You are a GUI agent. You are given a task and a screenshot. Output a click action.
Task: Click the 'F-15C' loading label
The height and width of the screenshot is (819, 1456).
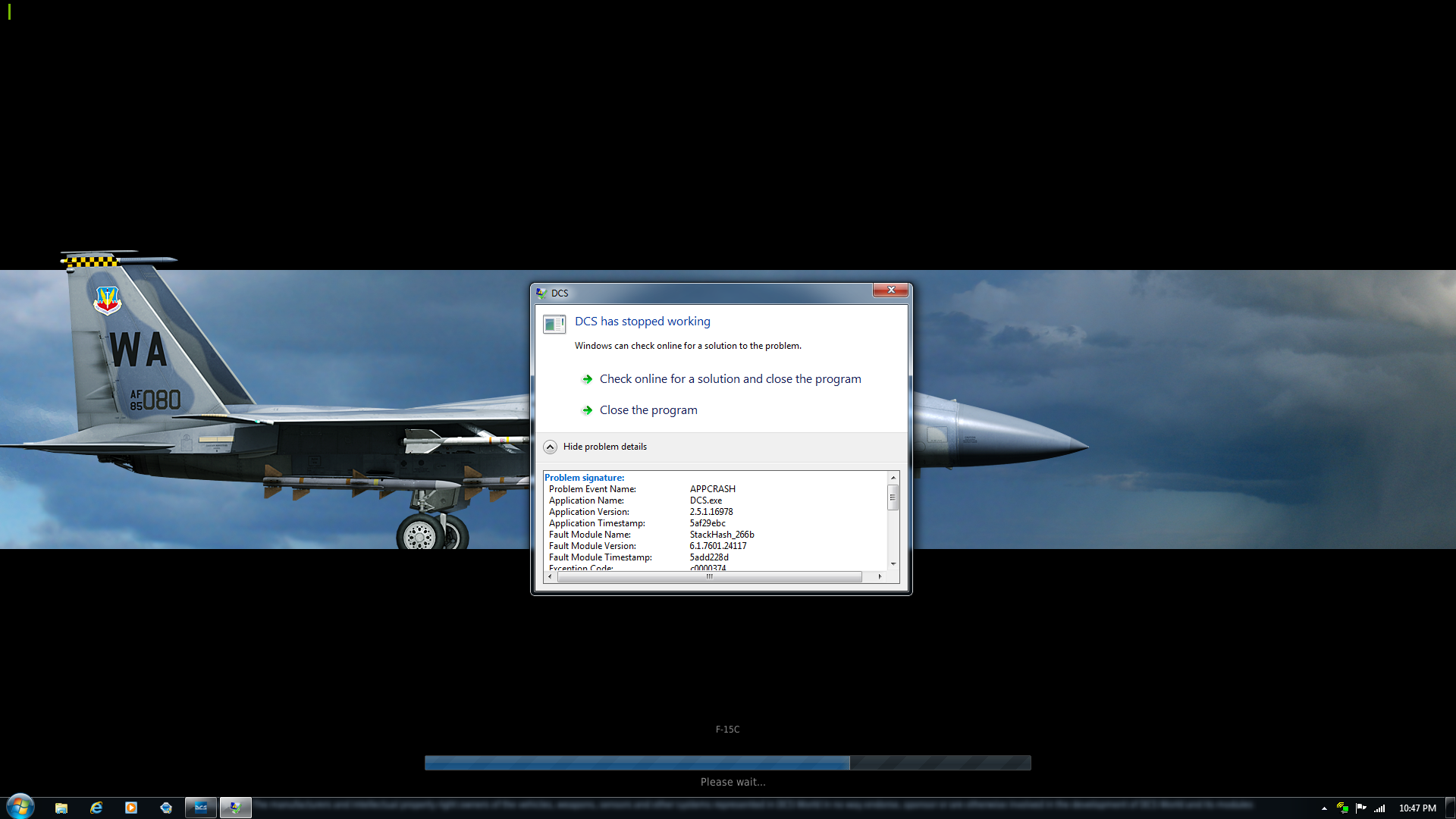coord(728,730)
